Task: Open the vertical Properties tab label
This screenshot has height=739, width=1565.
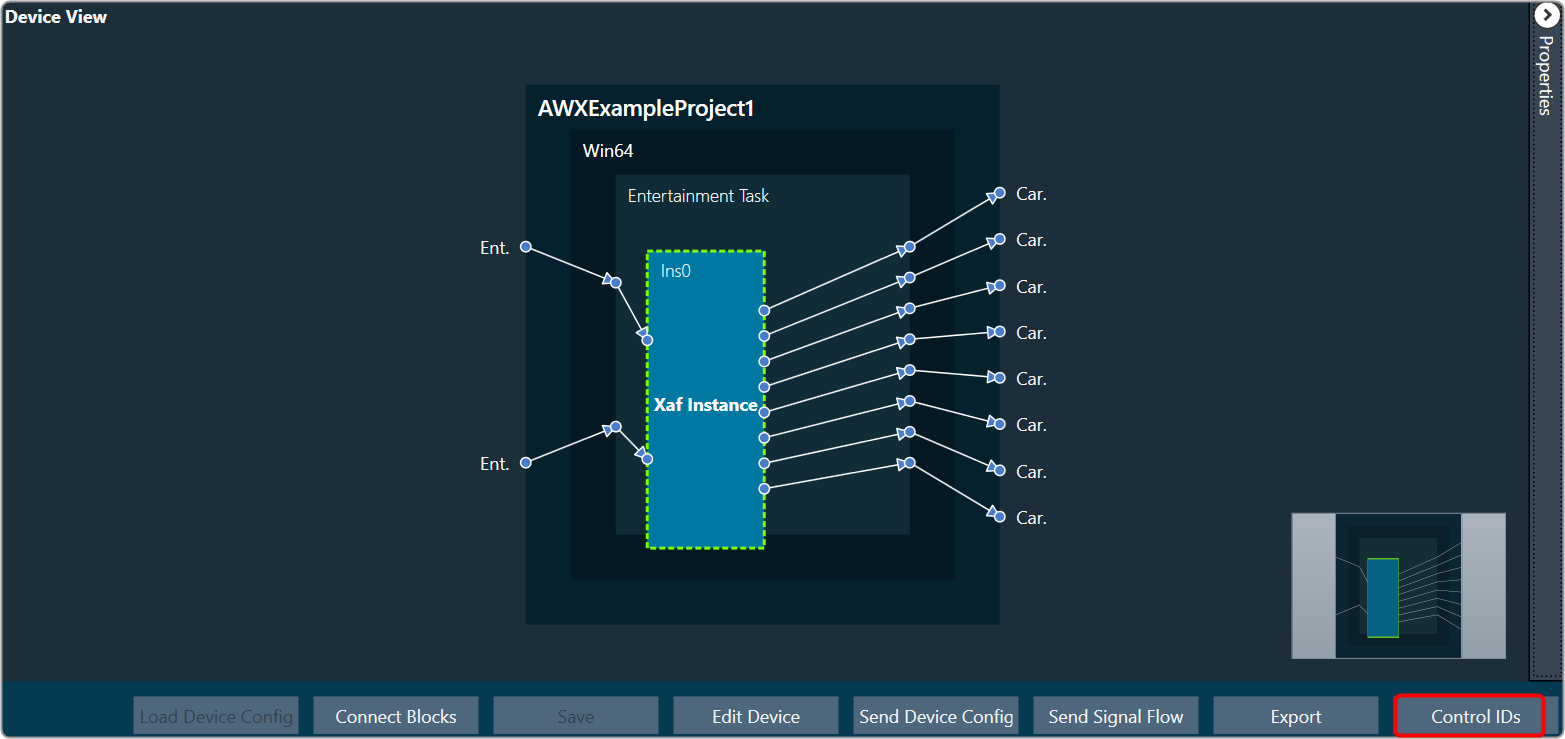Action: [x=1545, y=74]
